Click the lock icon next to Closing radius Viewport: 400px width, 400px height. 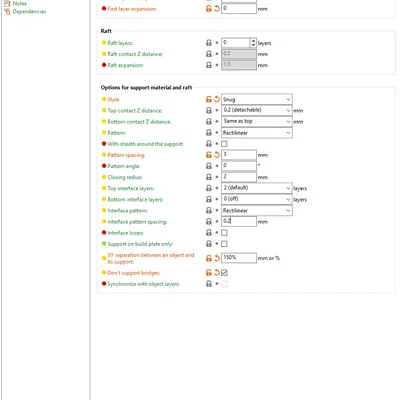click(209, 177)
